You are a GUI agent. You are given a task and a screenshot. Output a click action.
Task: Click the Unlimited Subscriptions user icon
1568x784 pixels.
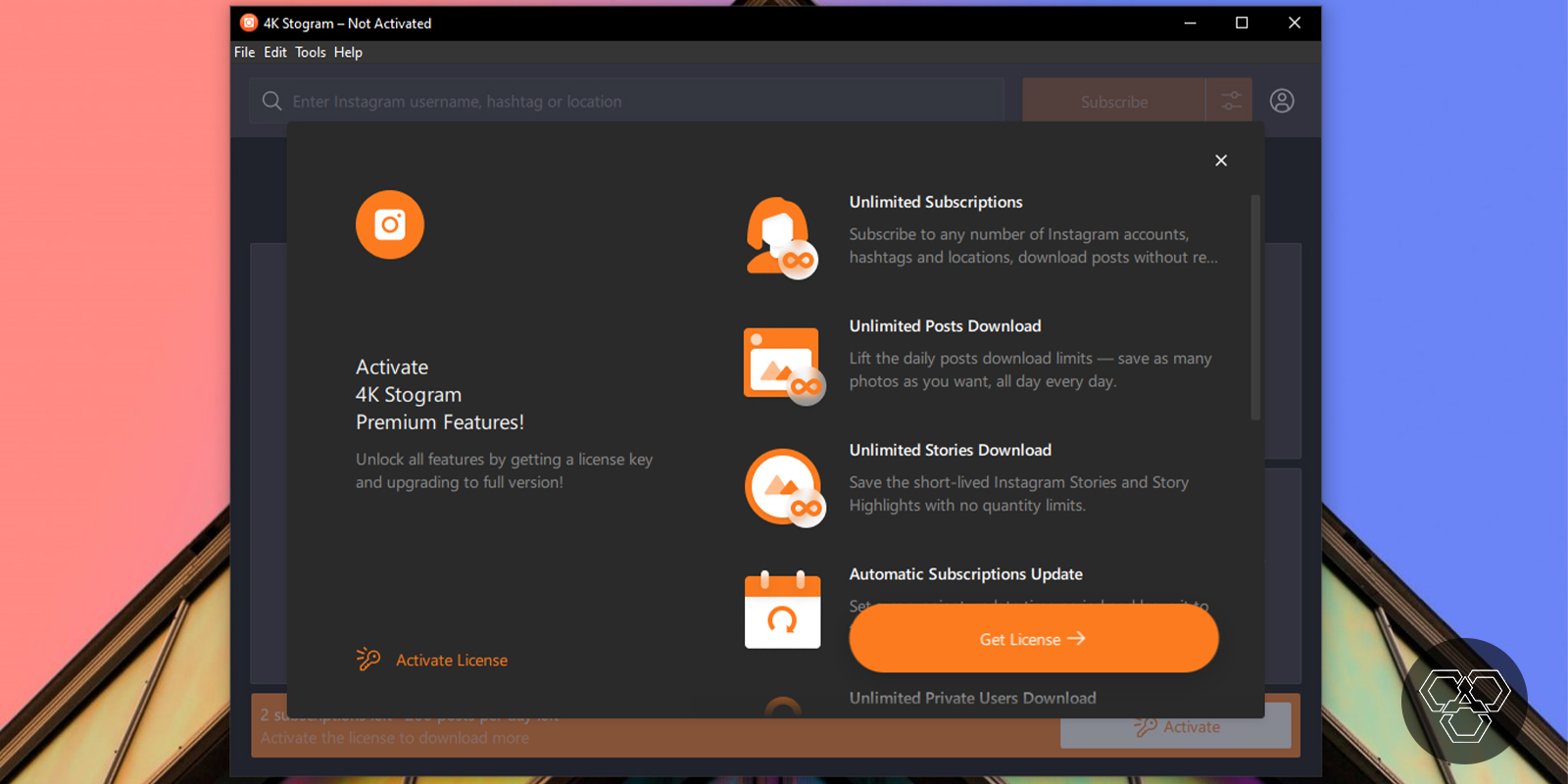coord(782,238)
